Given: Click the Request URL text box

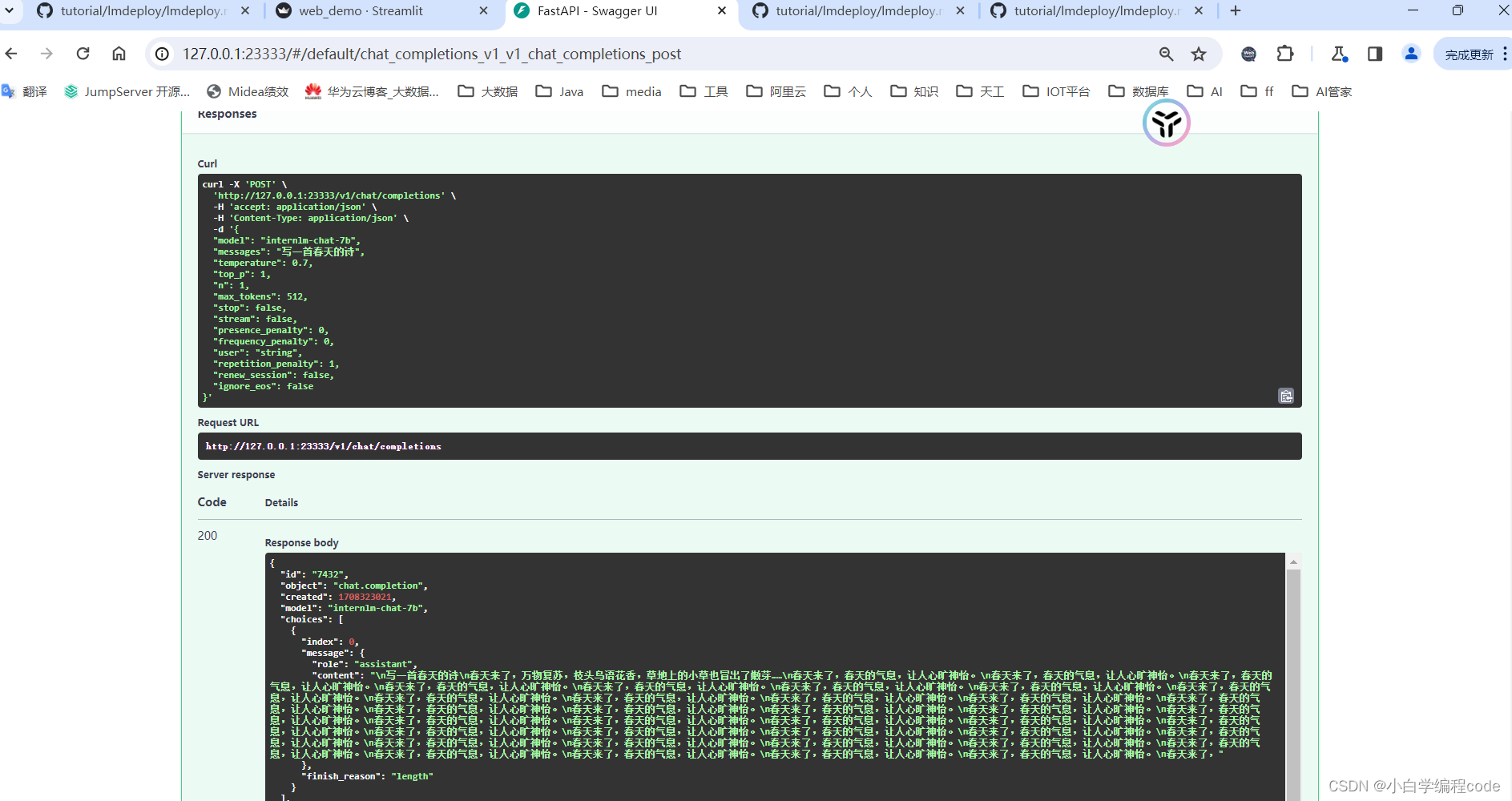Looking at the screenshot, I should tap(749, 446).
